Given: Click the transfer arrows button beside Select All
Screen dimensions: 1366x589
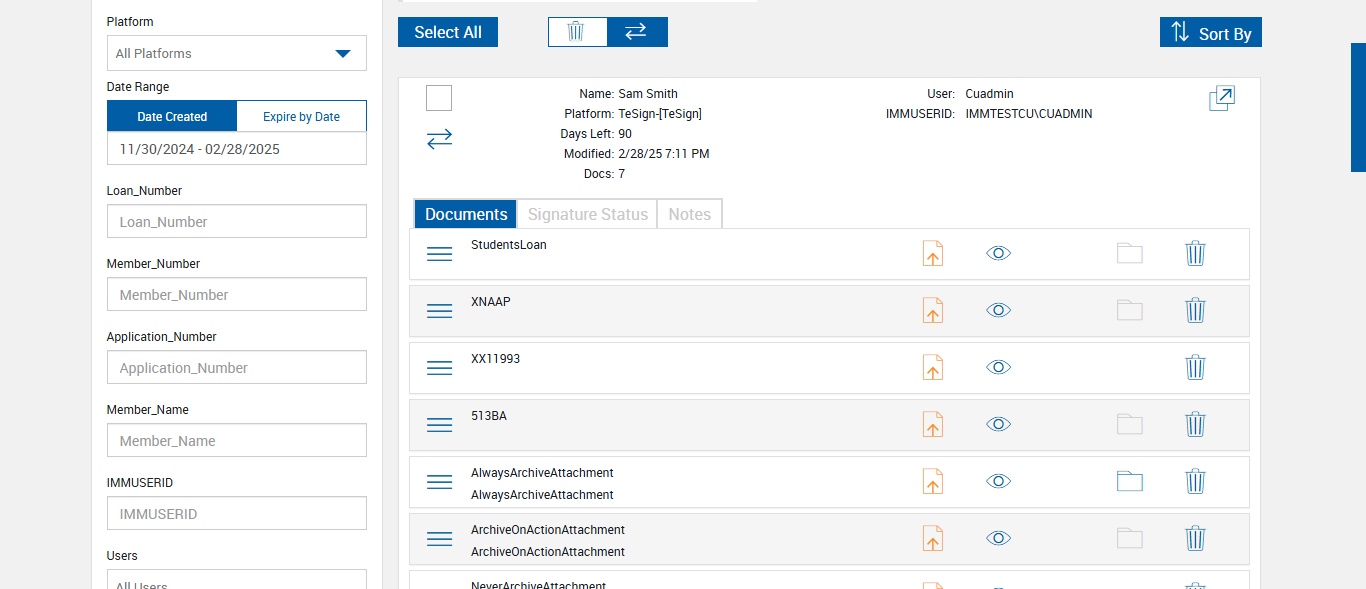Looking at the screenshot, I should 637,32.
